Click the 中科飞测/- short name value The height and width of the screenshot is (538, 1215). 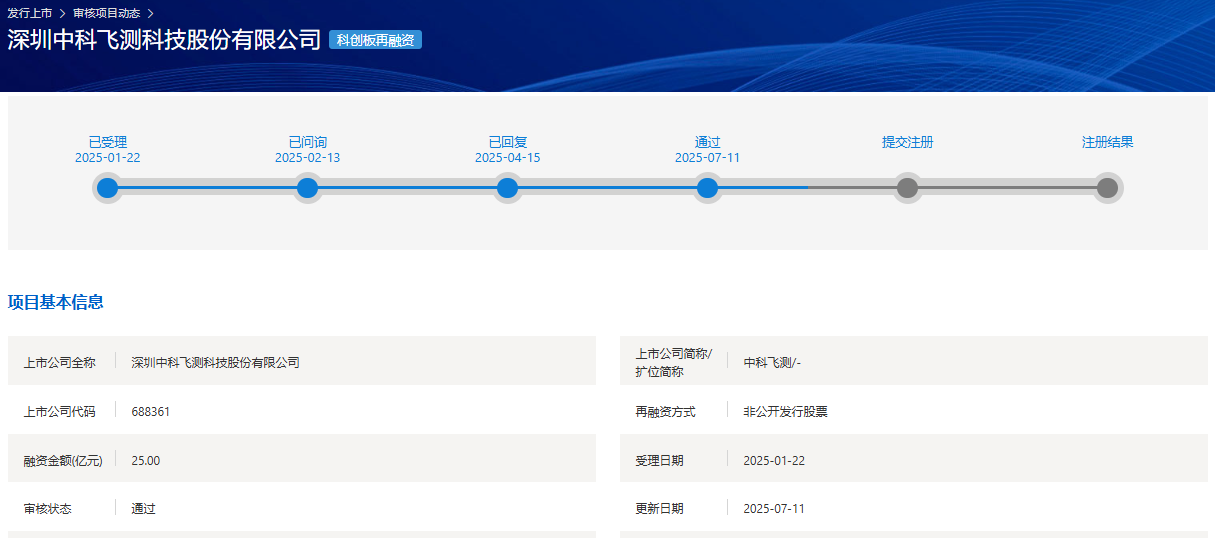772,362
